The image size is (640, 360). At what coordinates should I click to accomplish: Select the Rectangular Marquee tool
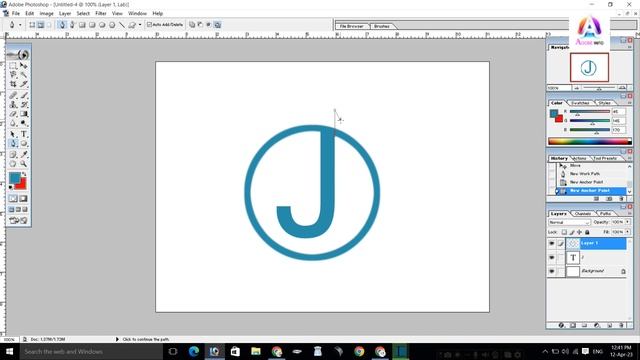point(13,66)
